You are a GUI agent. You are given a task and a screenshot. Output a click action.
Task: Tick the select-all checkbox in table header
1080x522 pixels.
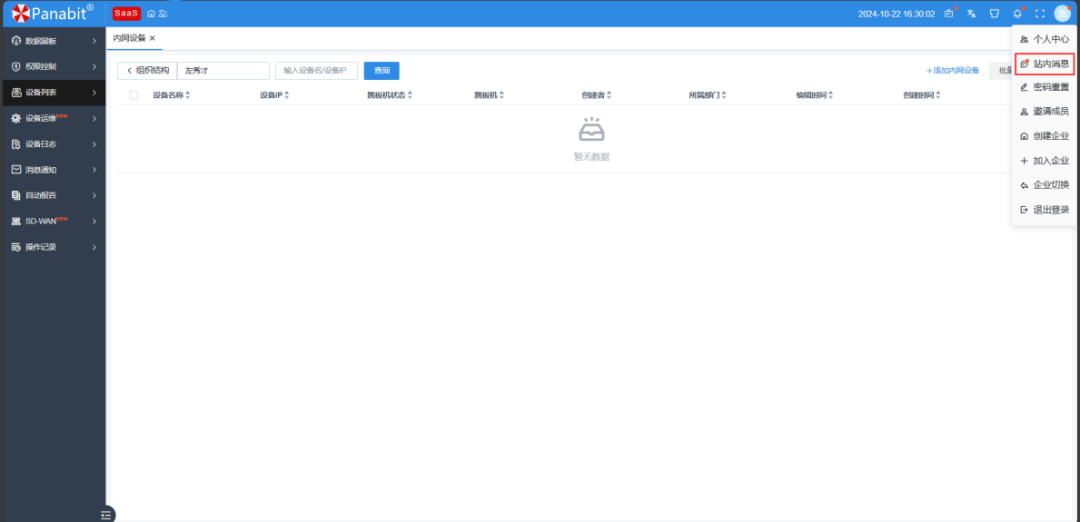(134, 95)
